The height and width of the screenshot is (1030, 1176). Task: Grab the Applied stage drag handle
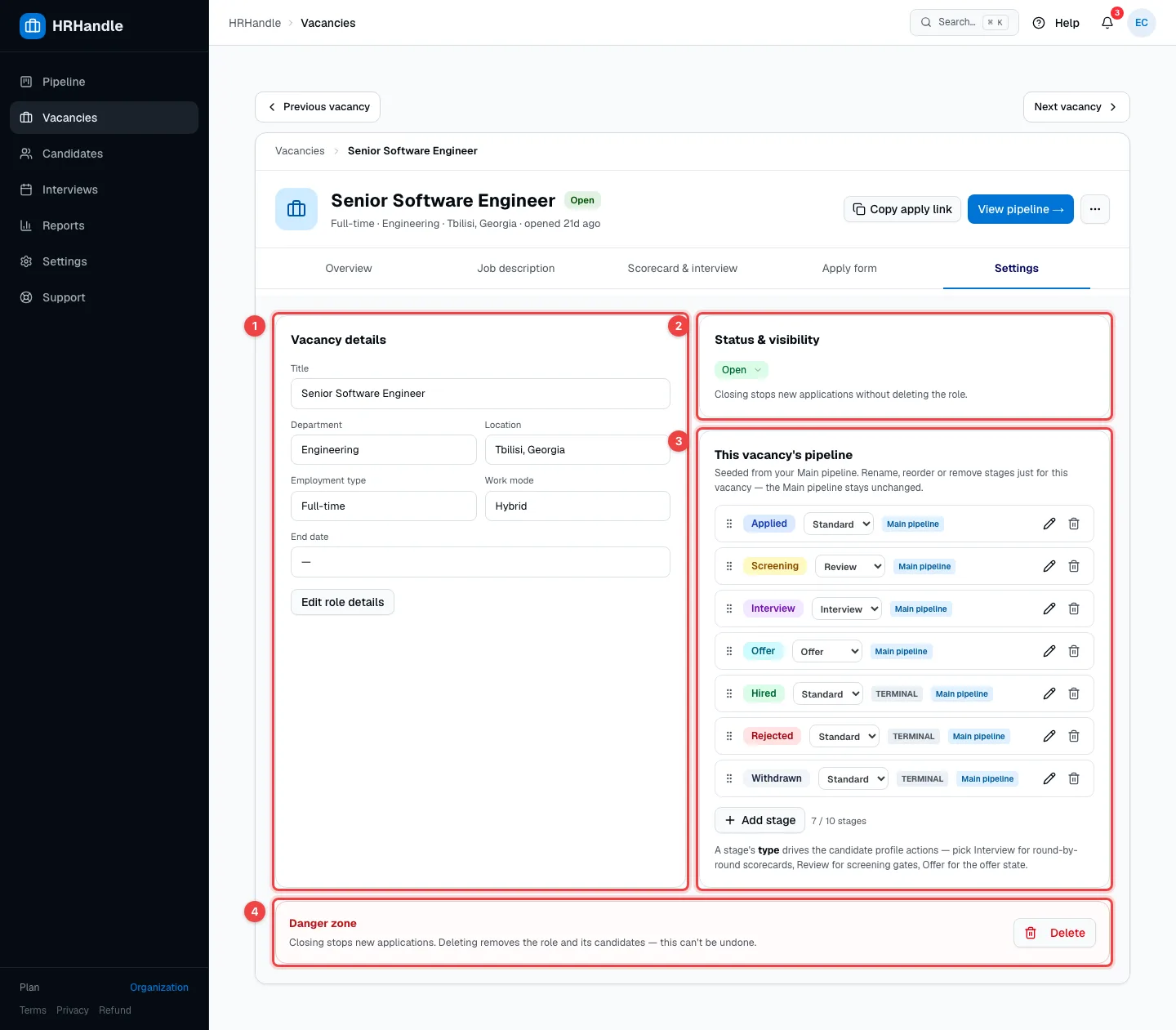(x=729, y=524)
